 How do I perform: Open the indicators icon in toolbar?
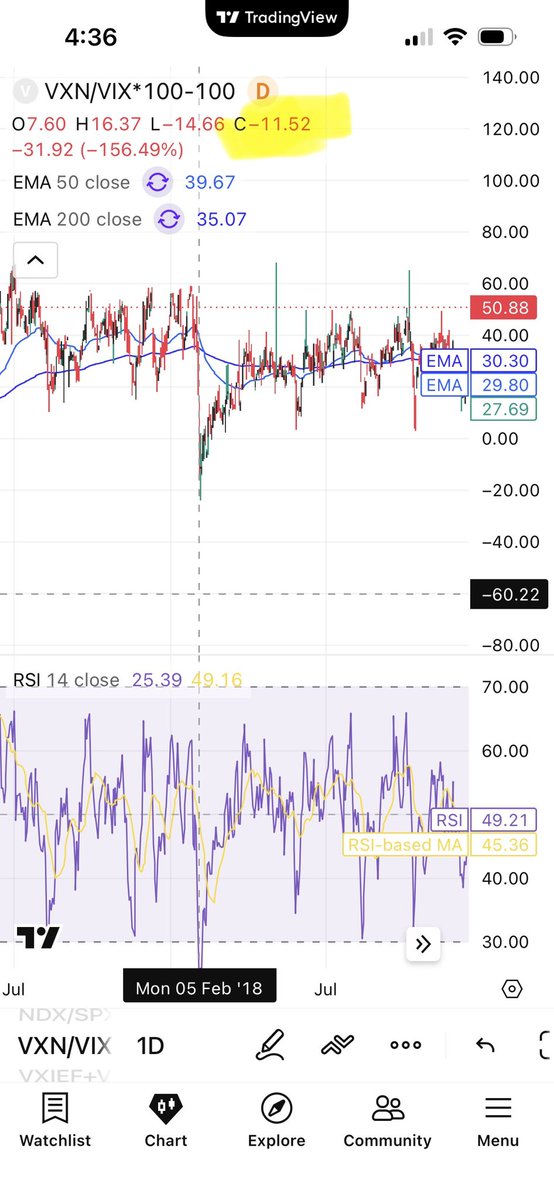(337, 1046)
